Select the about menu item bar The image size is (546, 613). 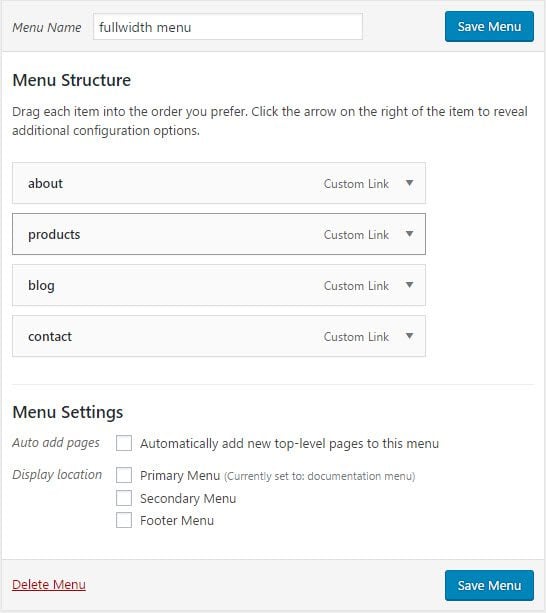(x=219, y=183)
